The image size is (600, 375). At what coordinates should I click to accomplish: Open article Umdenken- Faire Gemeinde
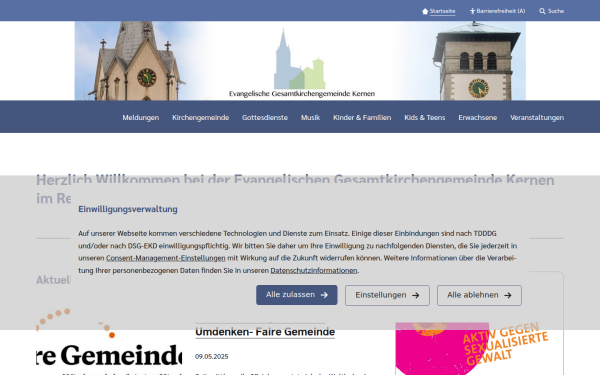pos(265,332)
